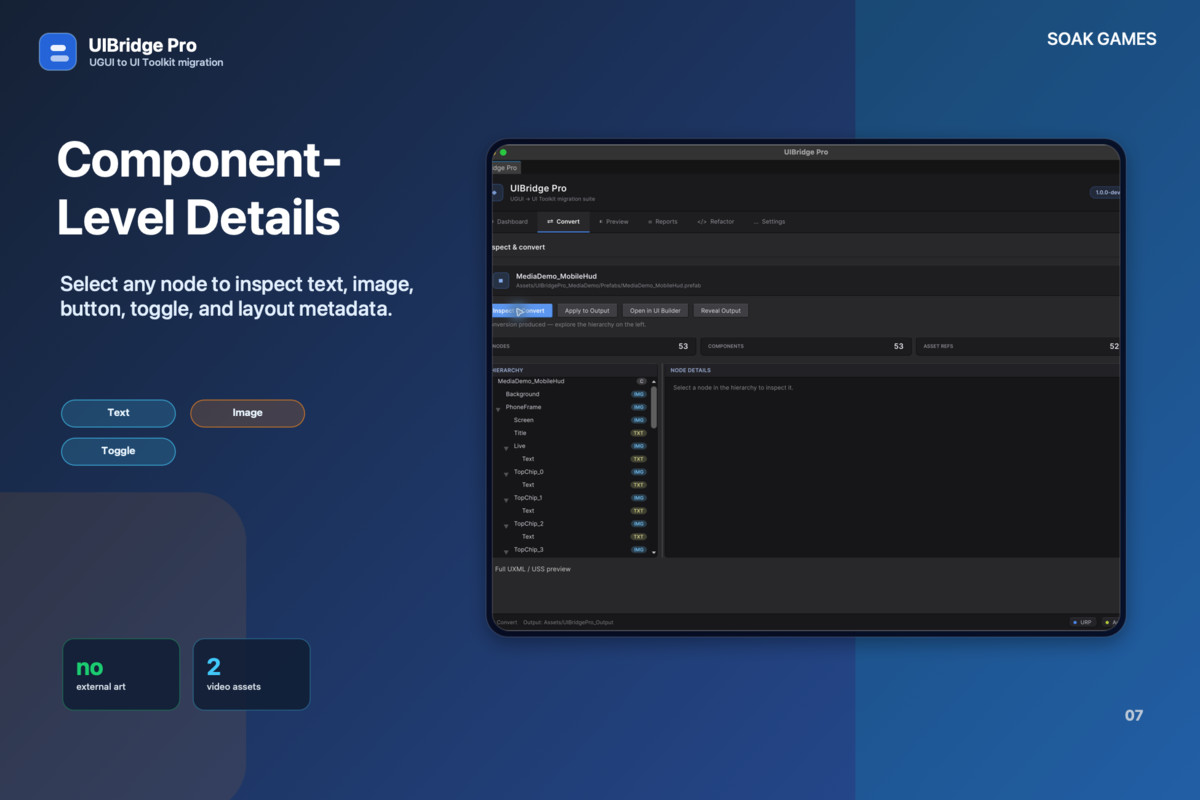Click the NODE DETAILS panel header
This screenshot has width=1200, height=800.
pyautogui.click(x=690, y=370)
